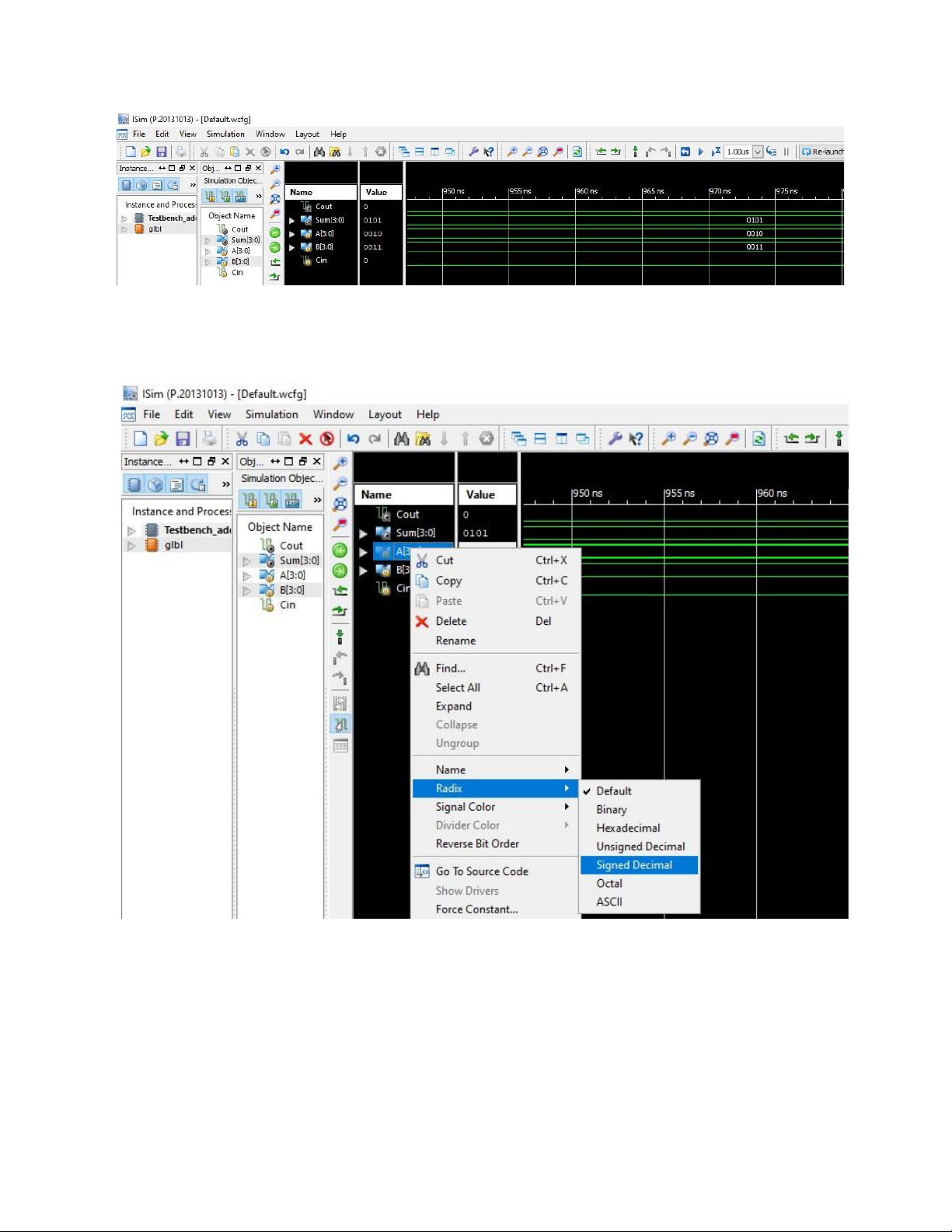Image resolution: width=952 pixels, height=1232 pixels.
Task: Toggle first port filter in bottom screenshot's Objects panel
Action: 249,500
